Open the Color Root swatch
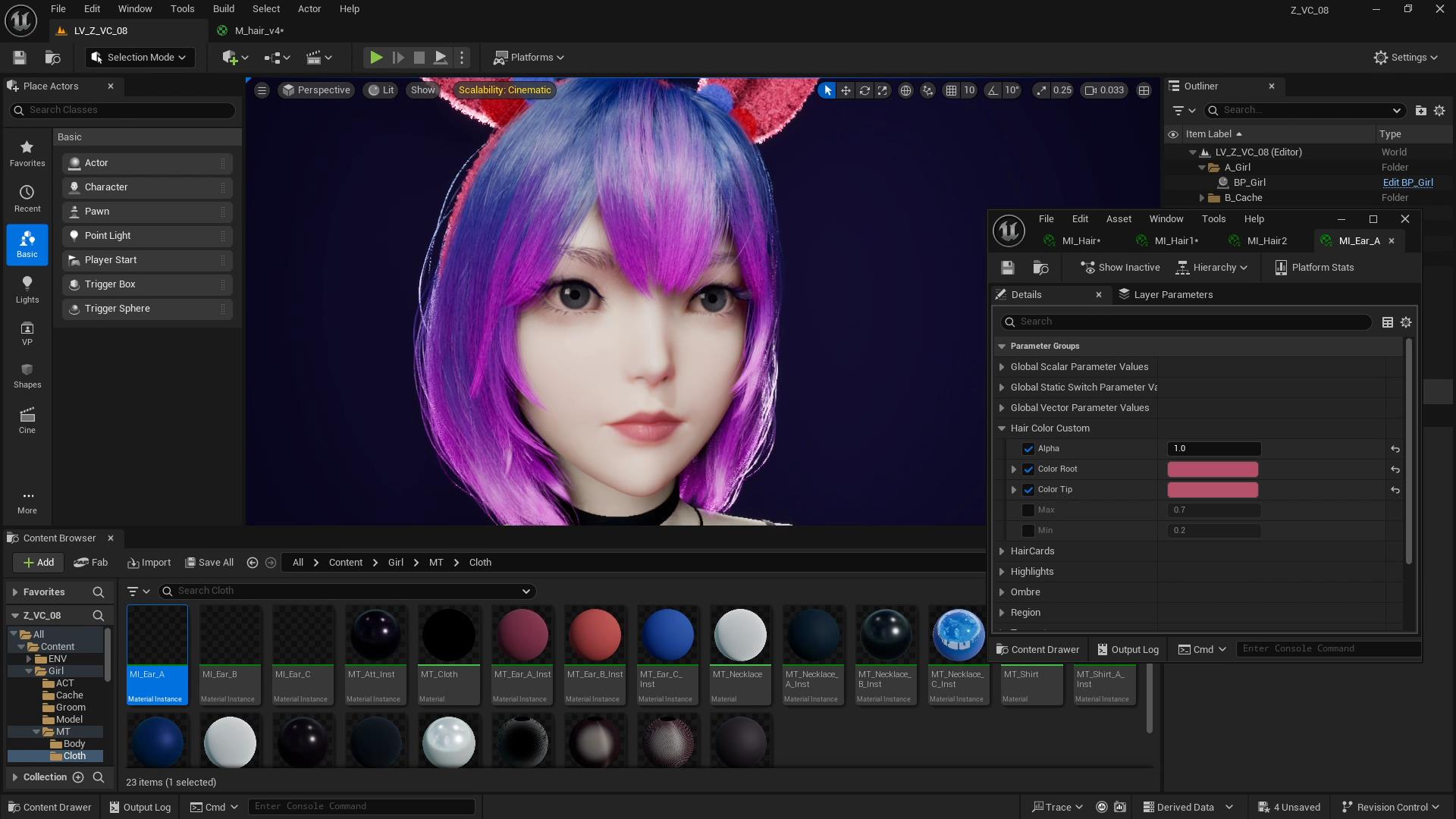The image size is (1456, 819). coord(1212,469)
